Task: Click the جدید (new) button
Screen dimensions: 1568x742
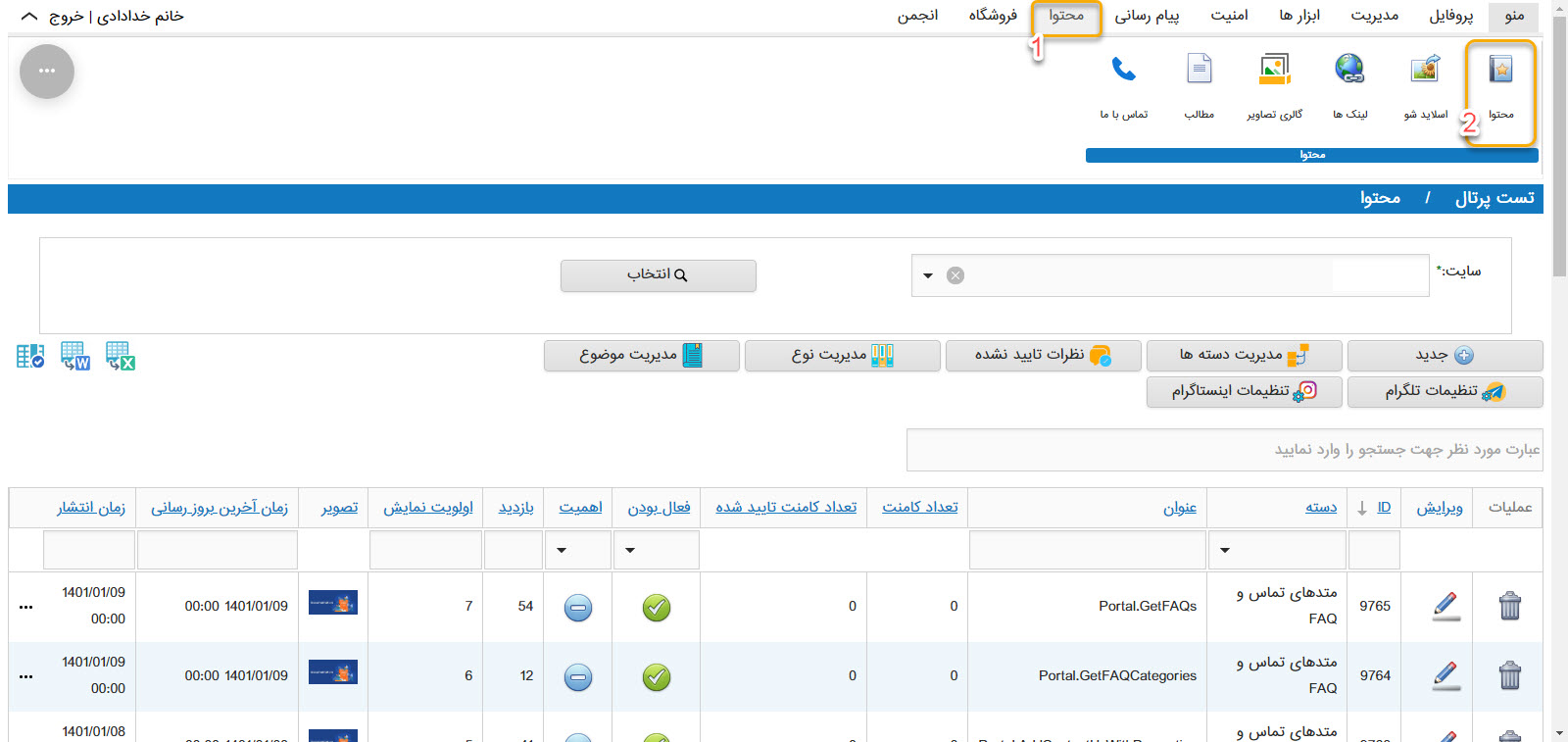Action: click(x=1445, y=355)
